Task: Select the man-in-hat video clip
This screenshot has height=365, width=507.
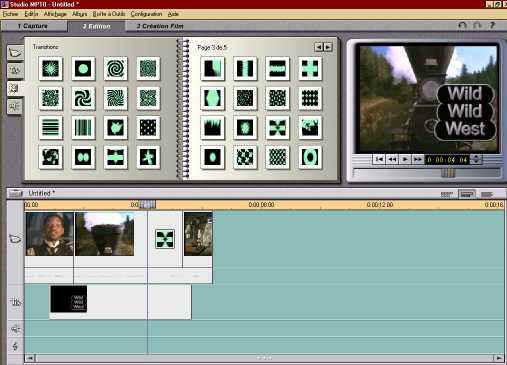Action: [49, 234]
